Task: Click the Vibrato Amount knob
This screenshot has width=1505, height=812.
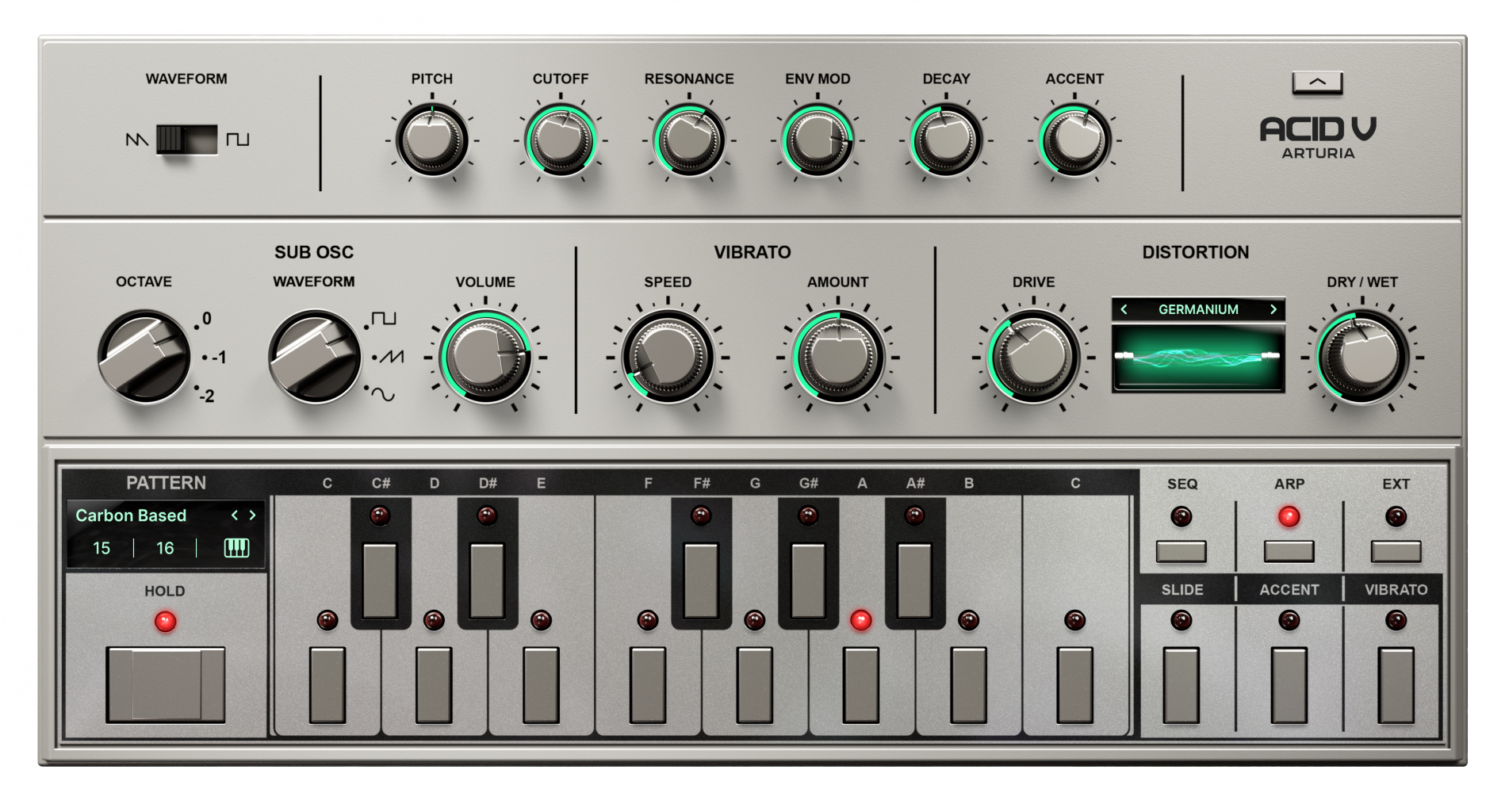Action: (x=838, y=357)
